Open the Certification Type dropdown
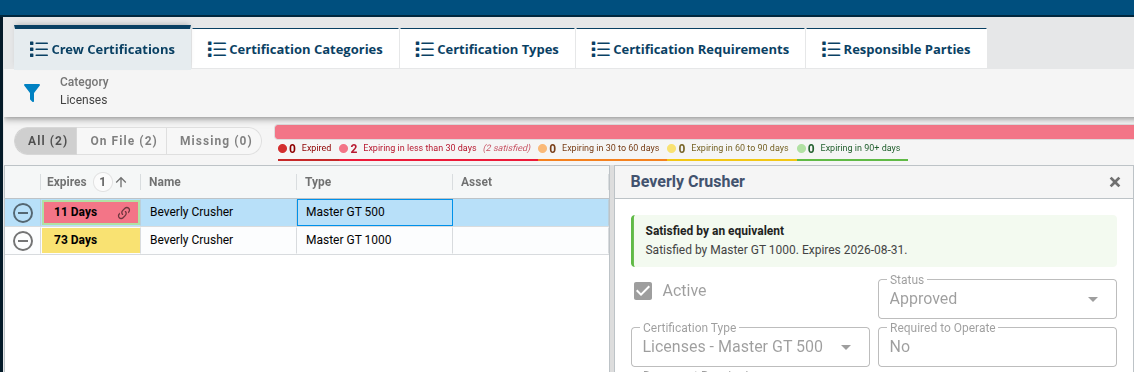1134x372 pixels. click(x=751, y=347)
